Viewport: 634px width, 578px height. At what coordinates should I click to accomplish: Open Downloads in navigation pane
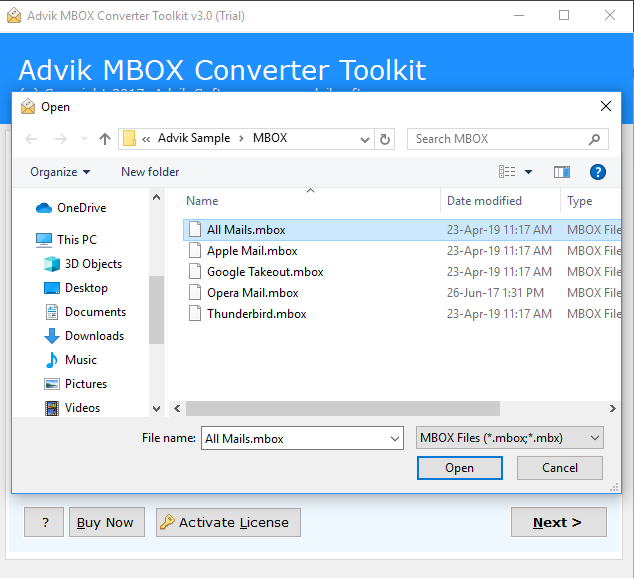pos(84,336)
